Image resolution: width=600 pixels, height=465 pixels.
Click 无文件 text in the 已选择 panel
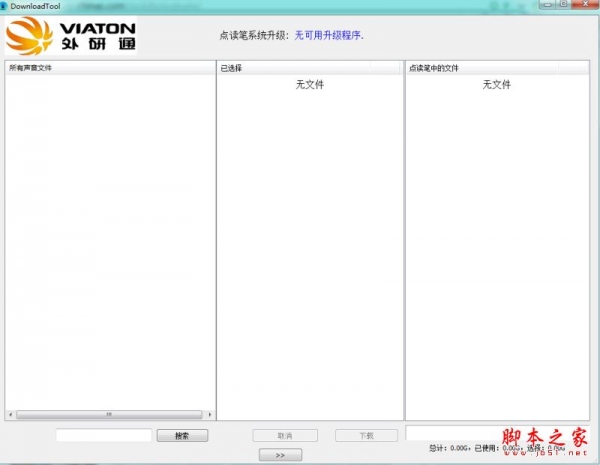310,85
